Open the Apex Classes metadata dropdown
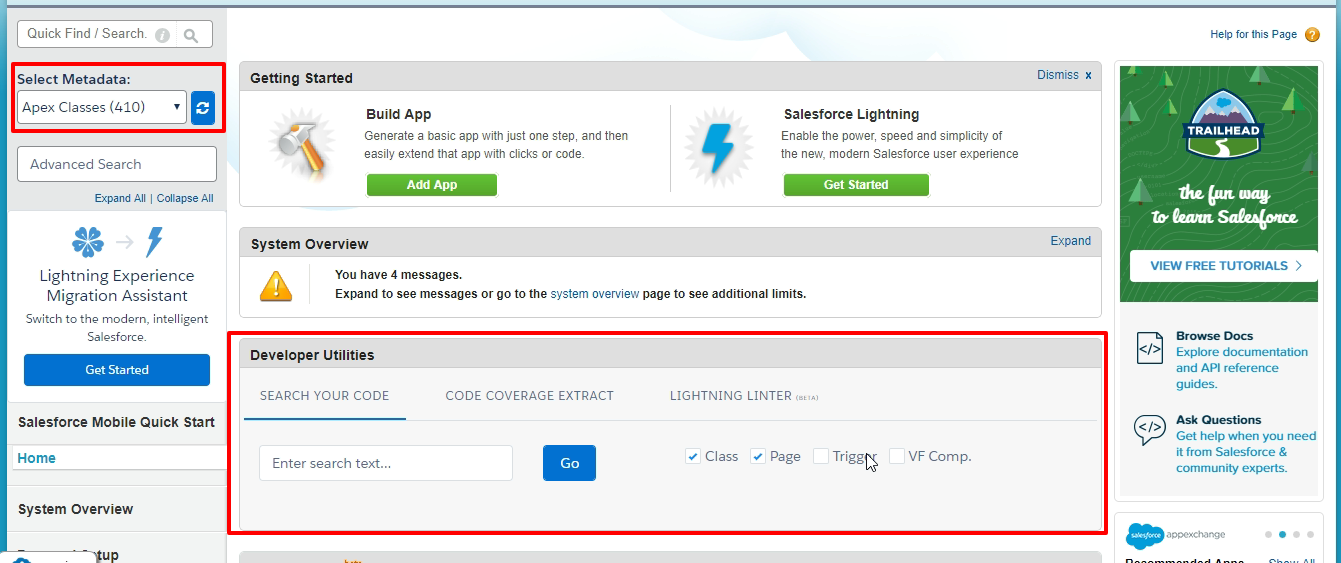The height and width of the screenshot is (563, 1341). [102, 108]
